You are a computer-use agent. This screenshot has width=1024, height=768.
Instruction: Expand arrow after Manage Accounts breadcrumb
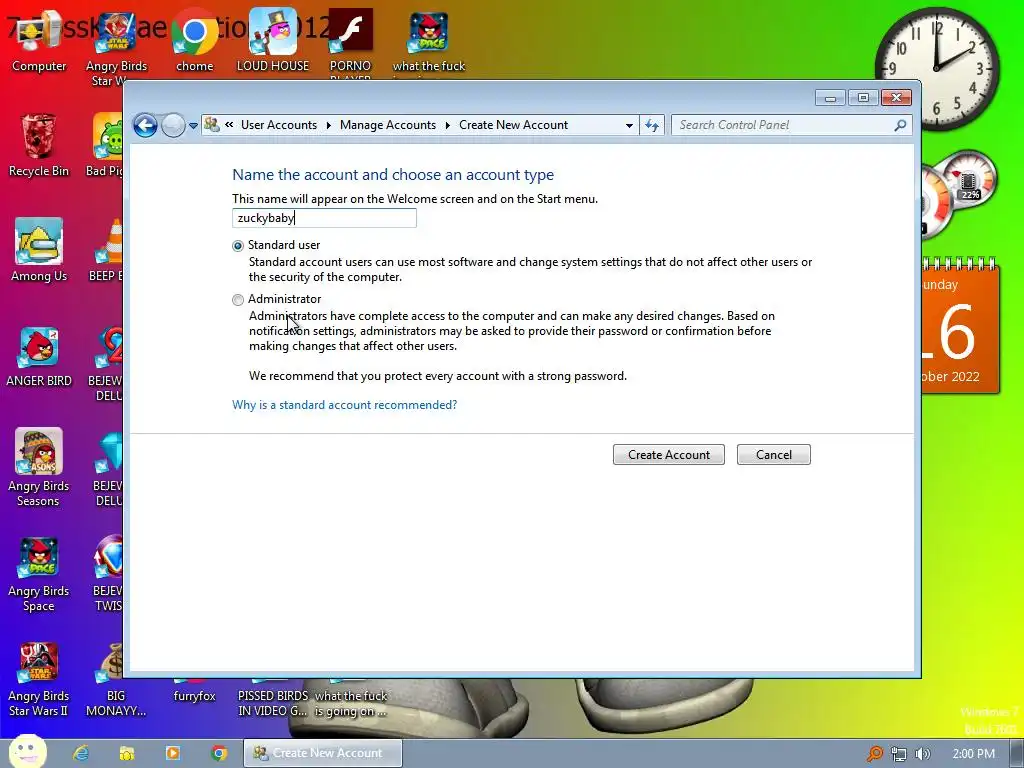pyautogui.click(x=448, y=125)
